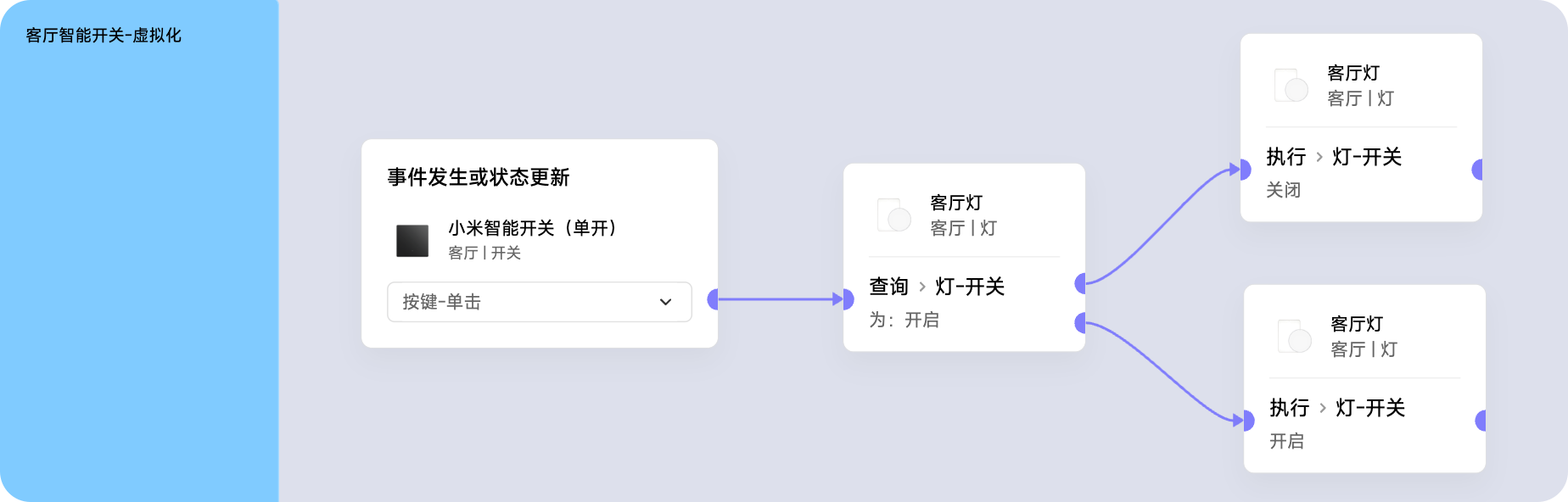This screenshot has width=1568, height=502.
Task: Click the 事件发生或状态更新 trigger title
Action: 479,177
